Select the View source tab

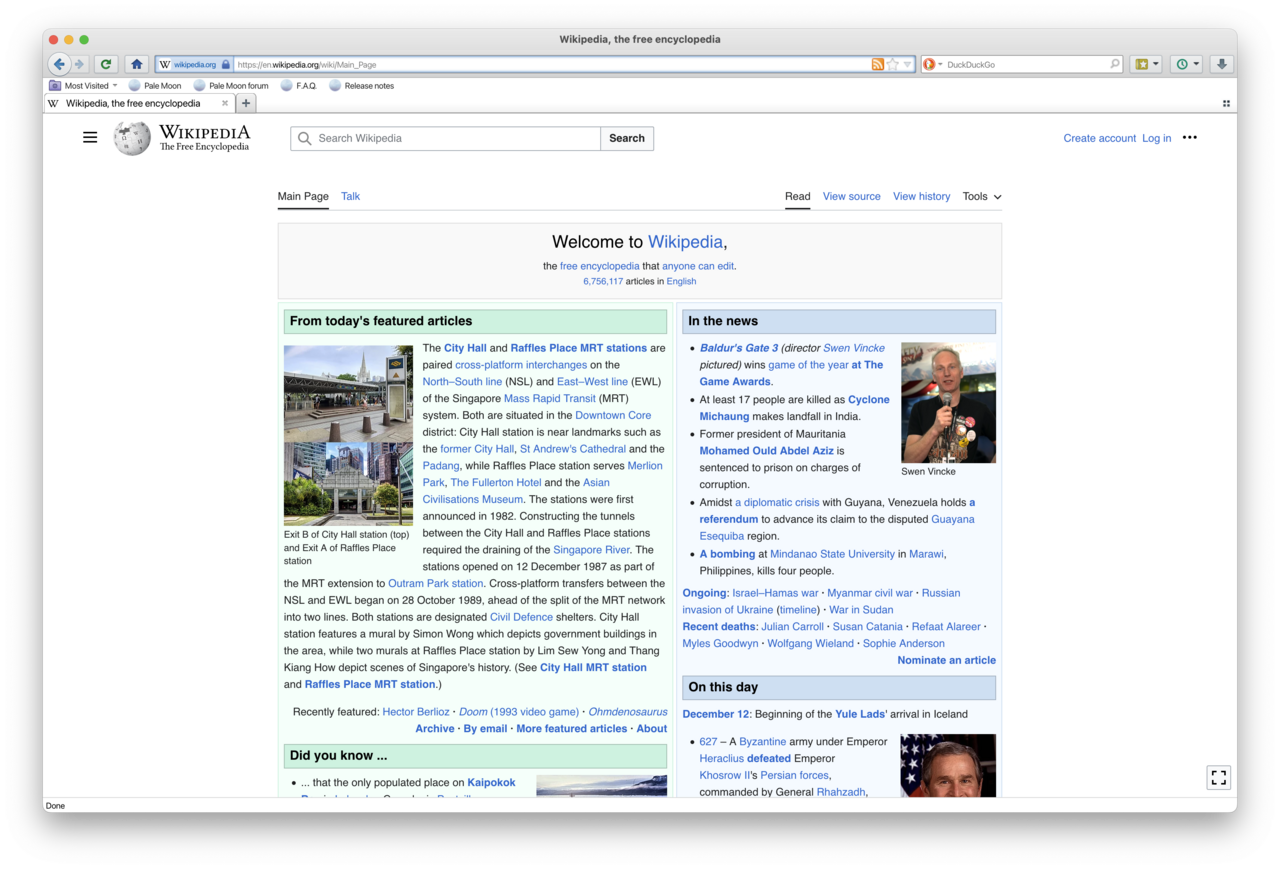(851, 196)
